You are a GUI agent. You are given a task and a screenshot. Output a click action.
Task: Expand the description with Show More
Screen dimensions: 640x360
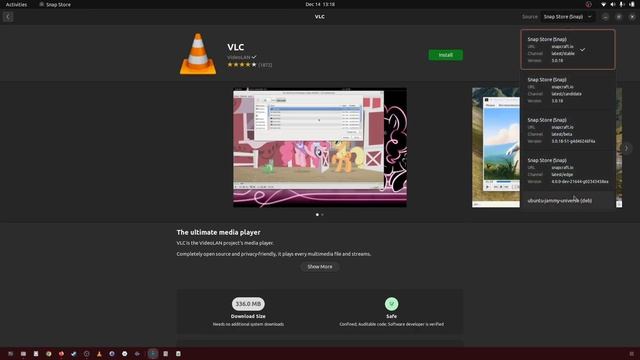click(x=320, y=267)
